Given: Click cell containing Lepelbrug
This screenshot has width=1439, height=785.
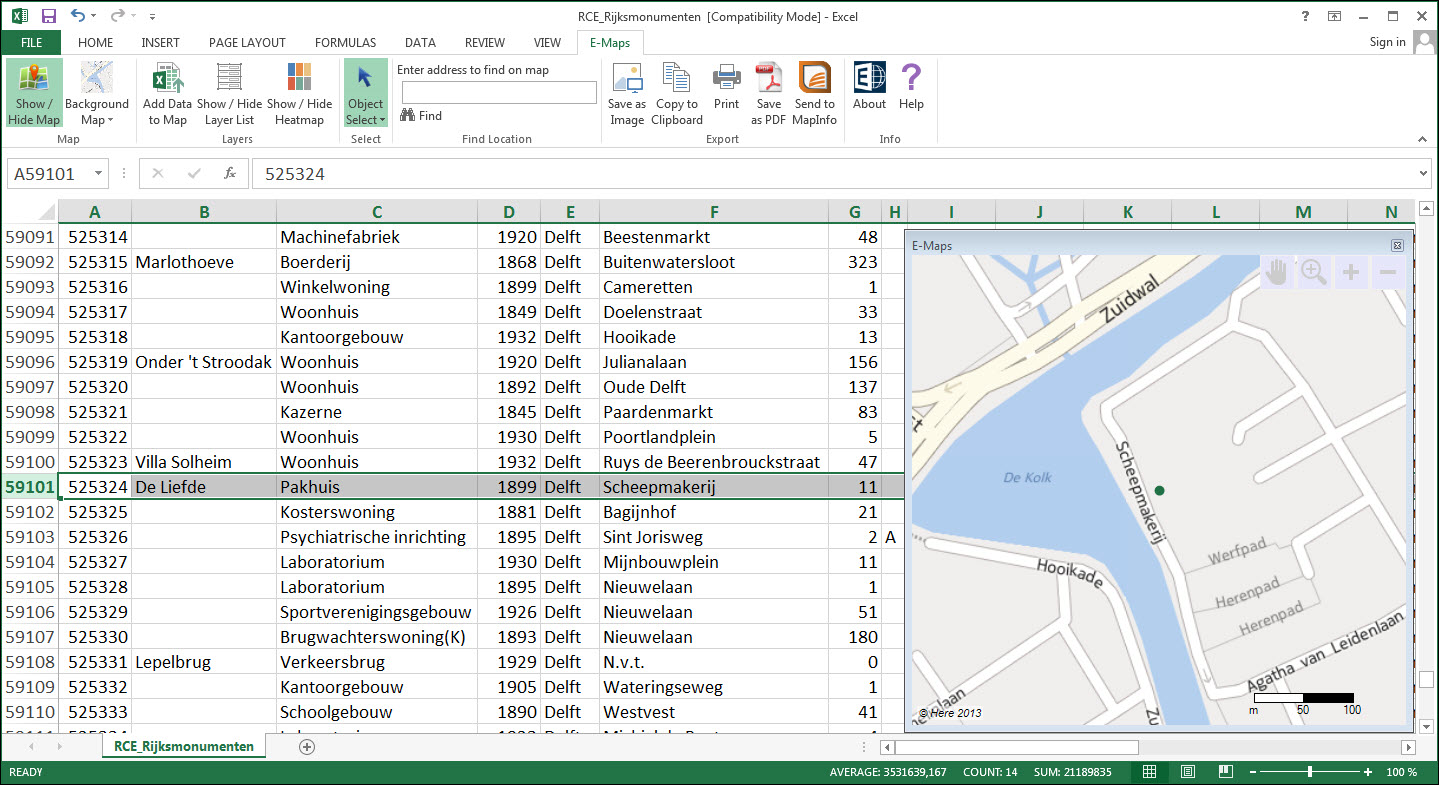Looking at the screenshot, I should tap(204, 662).
